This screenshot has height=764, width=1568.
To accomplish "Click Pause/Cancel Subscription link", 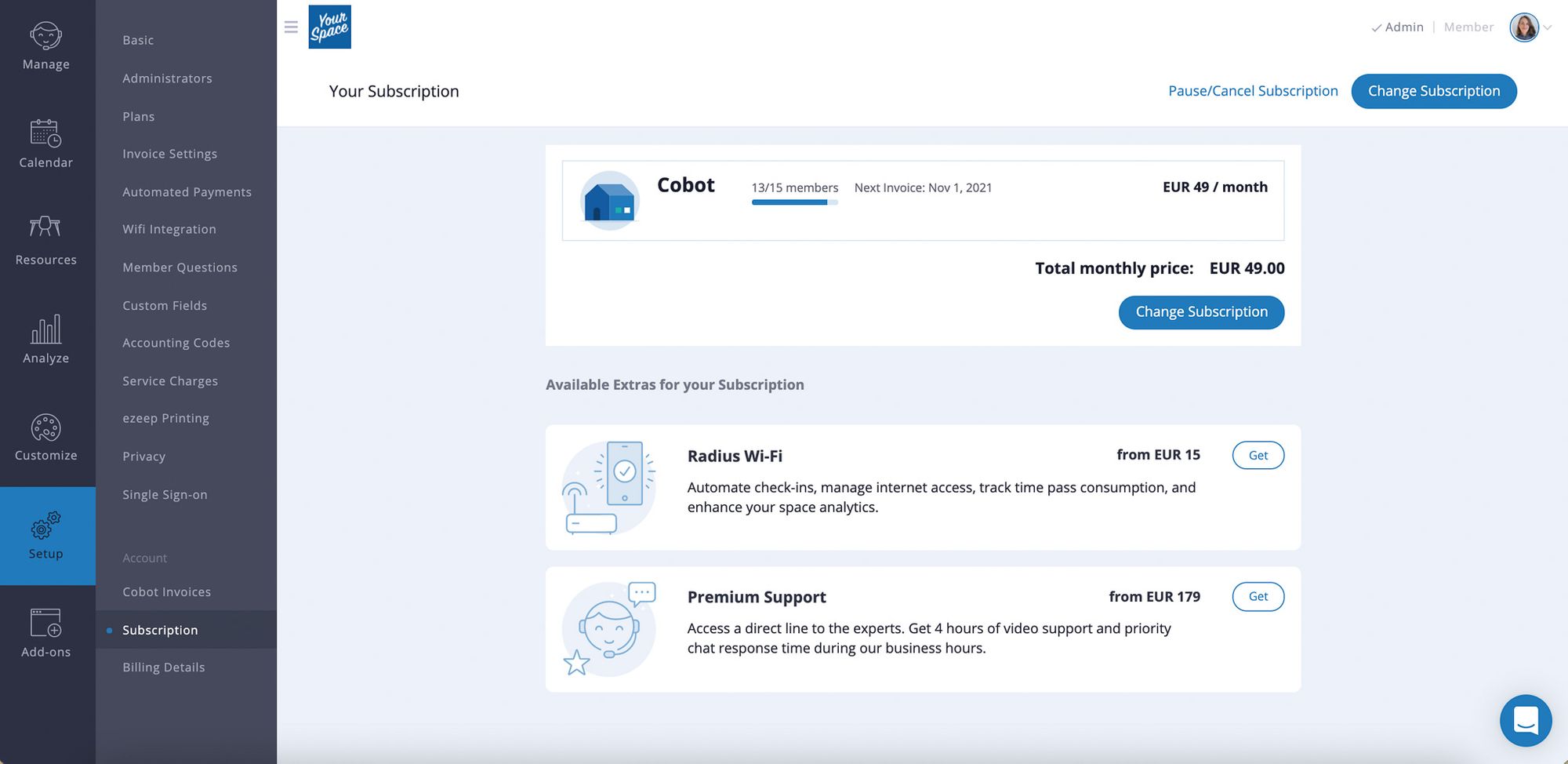I will click(x=1253, y=91).
